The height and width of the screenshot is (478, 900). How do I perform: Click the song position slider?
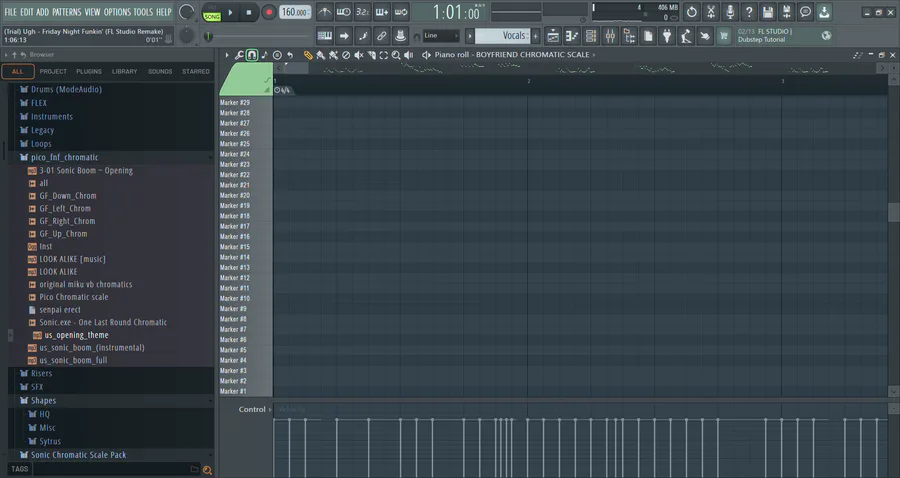pos(258,37)
